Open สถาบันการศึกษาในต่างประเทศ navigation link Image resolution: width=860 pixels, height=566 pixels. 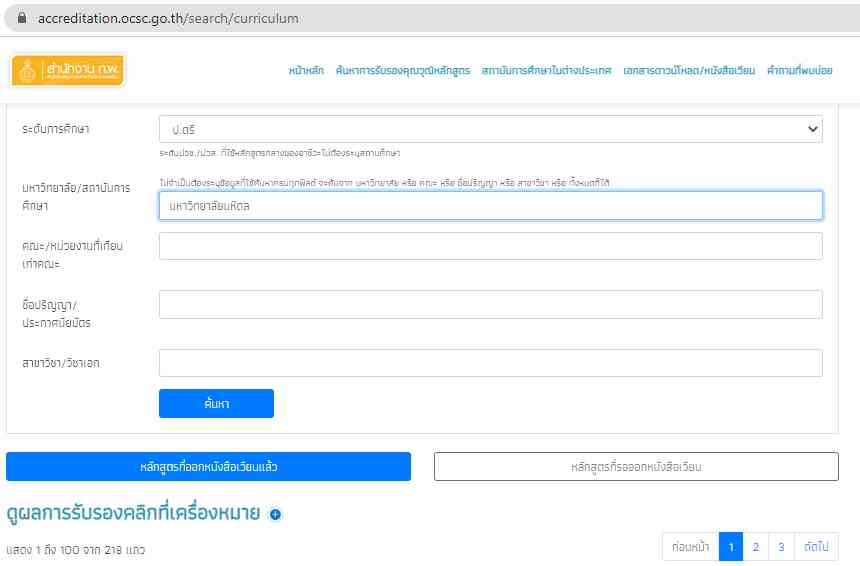pyautogui.click(x=546, y=71)
